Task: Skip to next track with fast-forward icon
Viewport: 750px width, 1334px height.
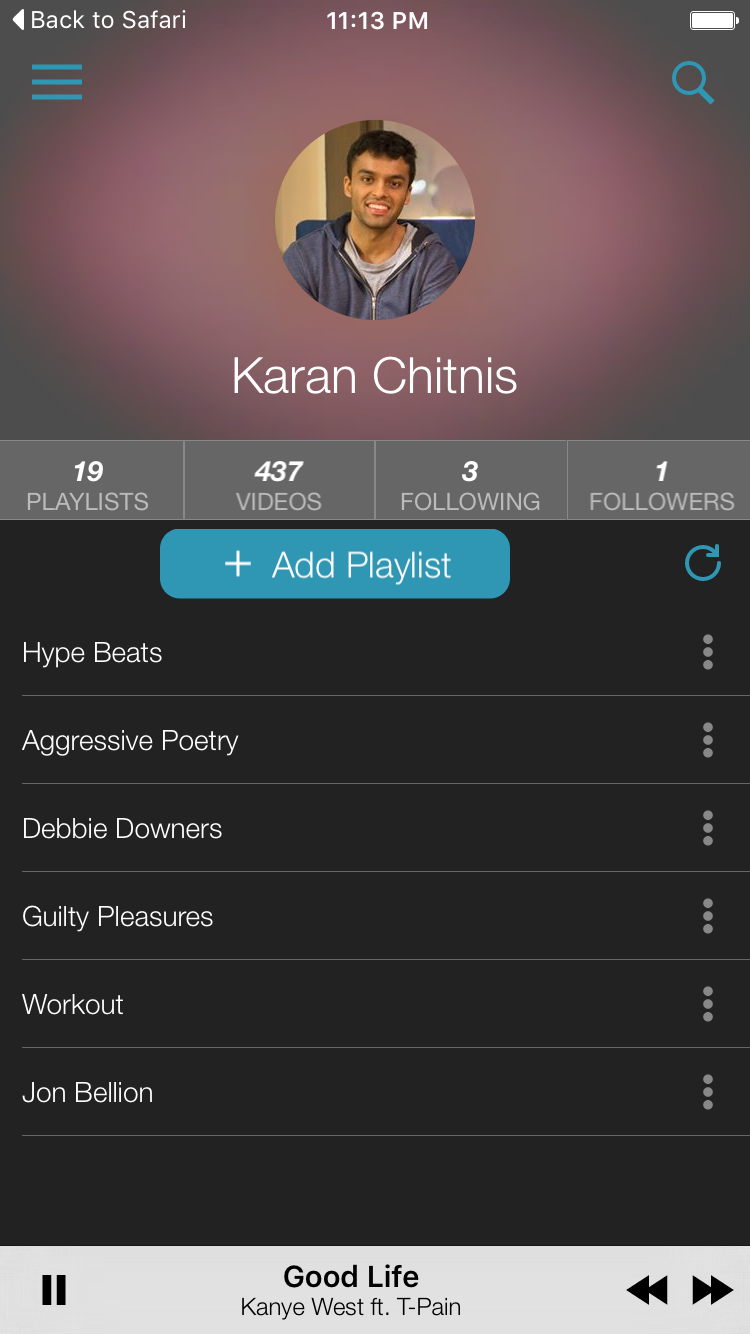Action: point(712,1290)
